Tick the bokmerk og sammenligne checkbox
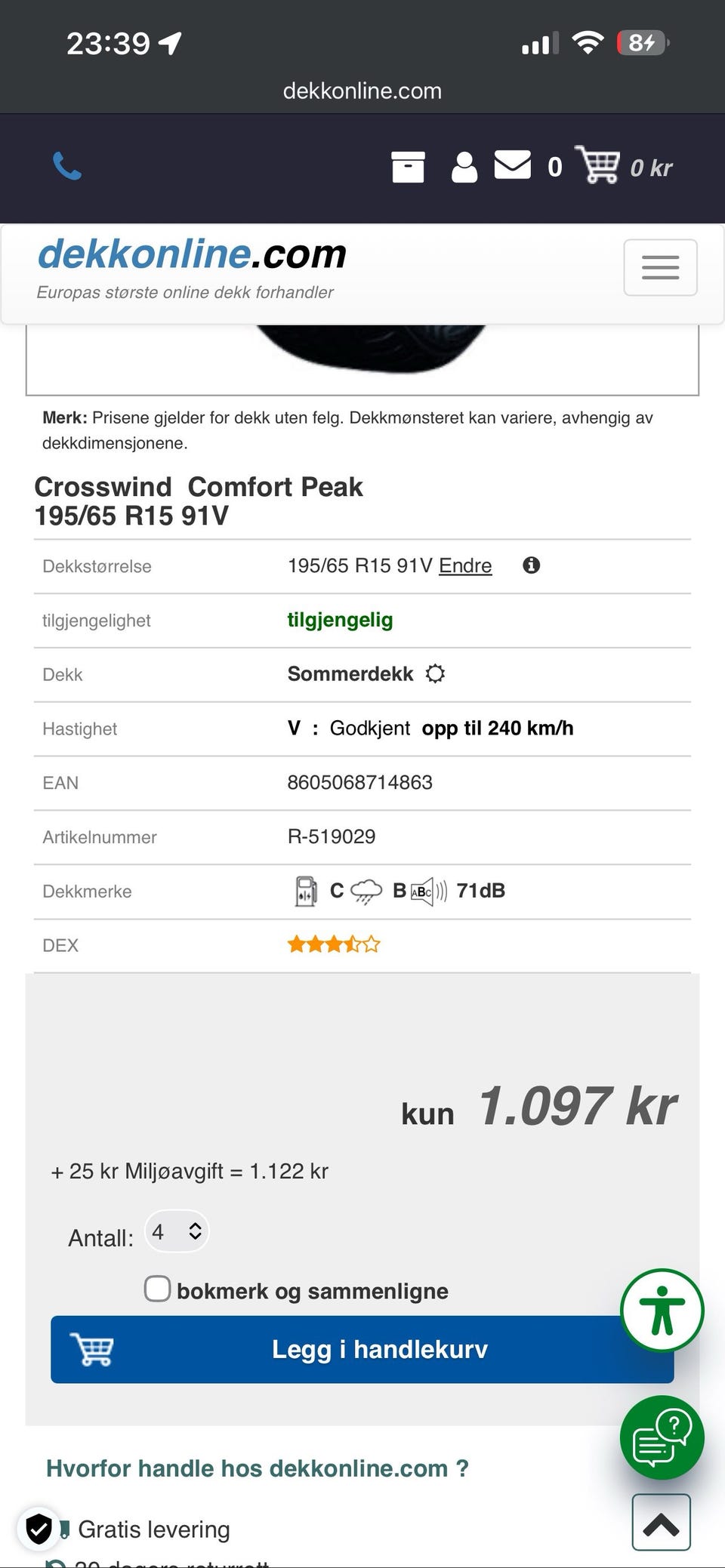The image size is (725, 1568). (x=157, y=1289)
